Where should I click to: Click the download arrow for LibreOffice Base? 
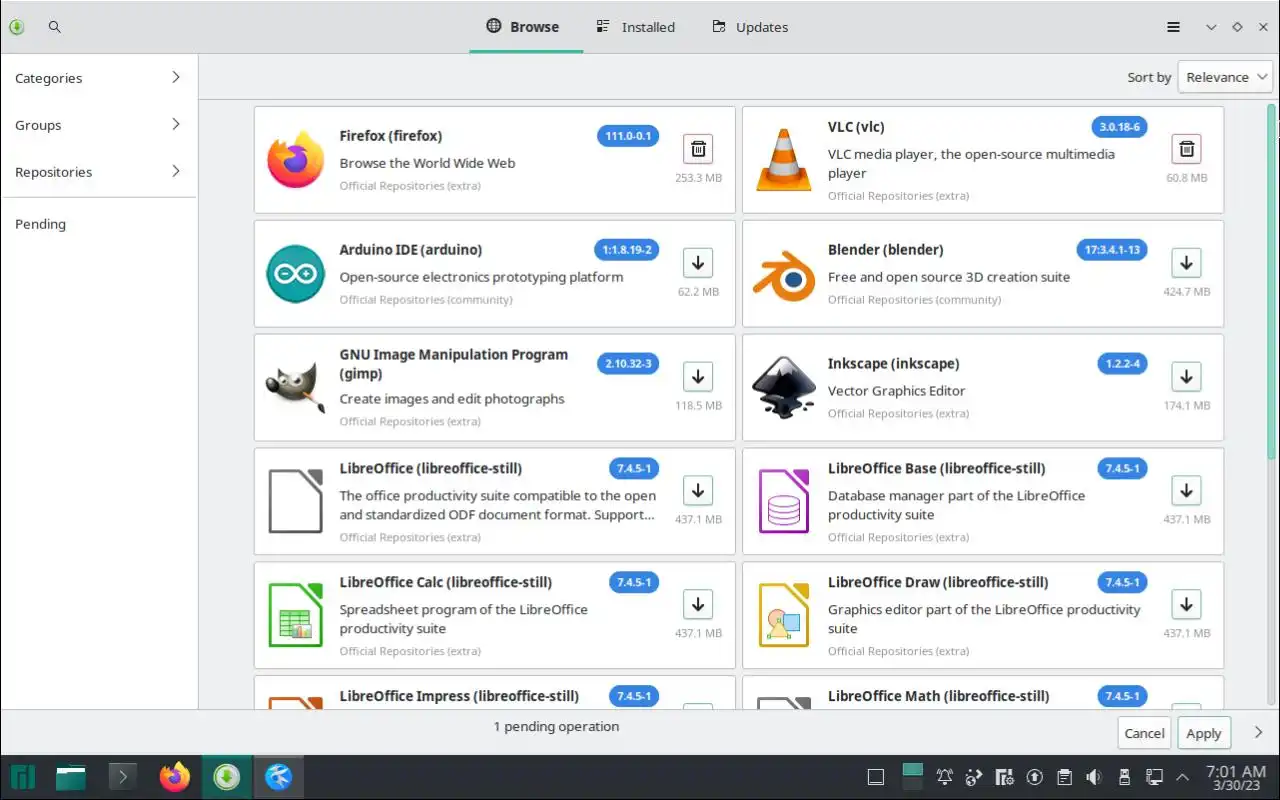(1186, 491)
